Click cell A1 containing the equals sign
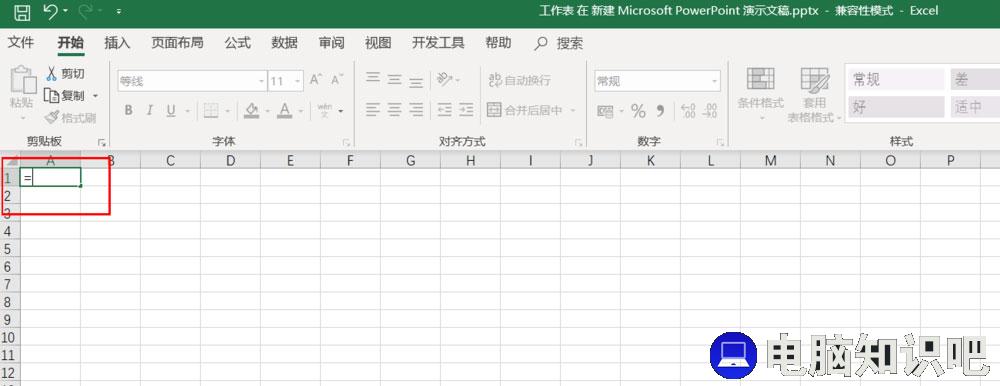The height and width of the screenshot is (386, 1000). 50,177
